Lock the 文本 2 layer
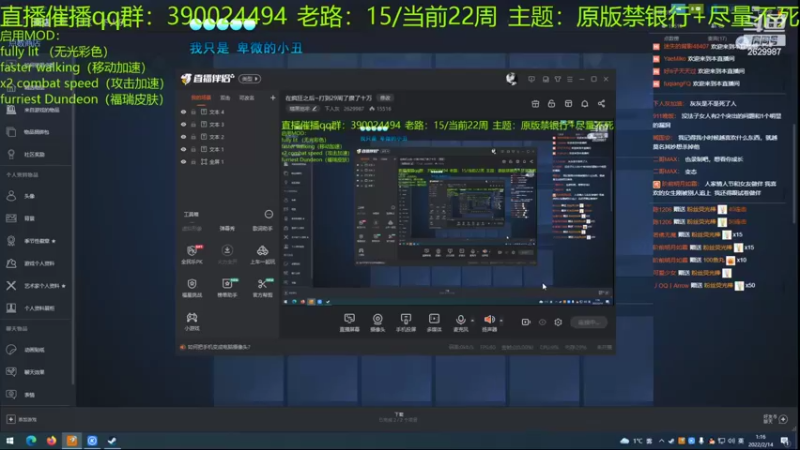800x450 pixels. (x=193, y=137)
